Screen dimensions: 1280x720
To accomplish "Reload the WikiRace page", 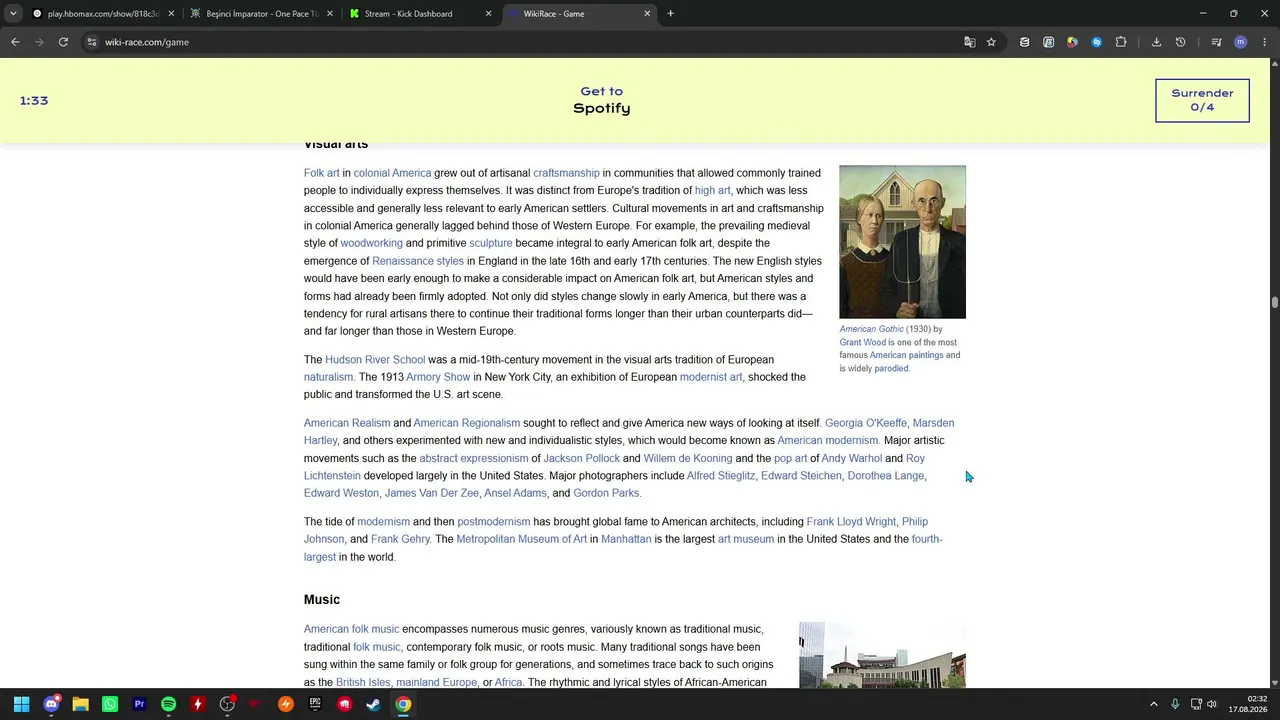I will [x=63, y=42].
